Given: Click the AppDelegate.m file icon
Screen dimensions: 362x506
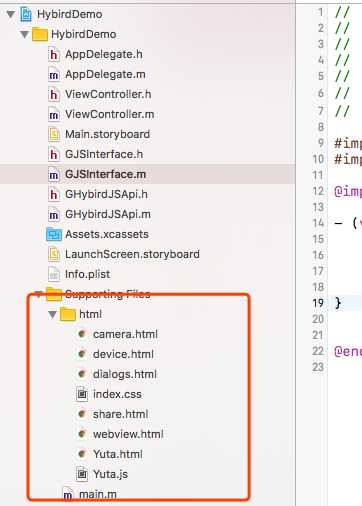Looking at the screenshot, I should tap(54, 74).
